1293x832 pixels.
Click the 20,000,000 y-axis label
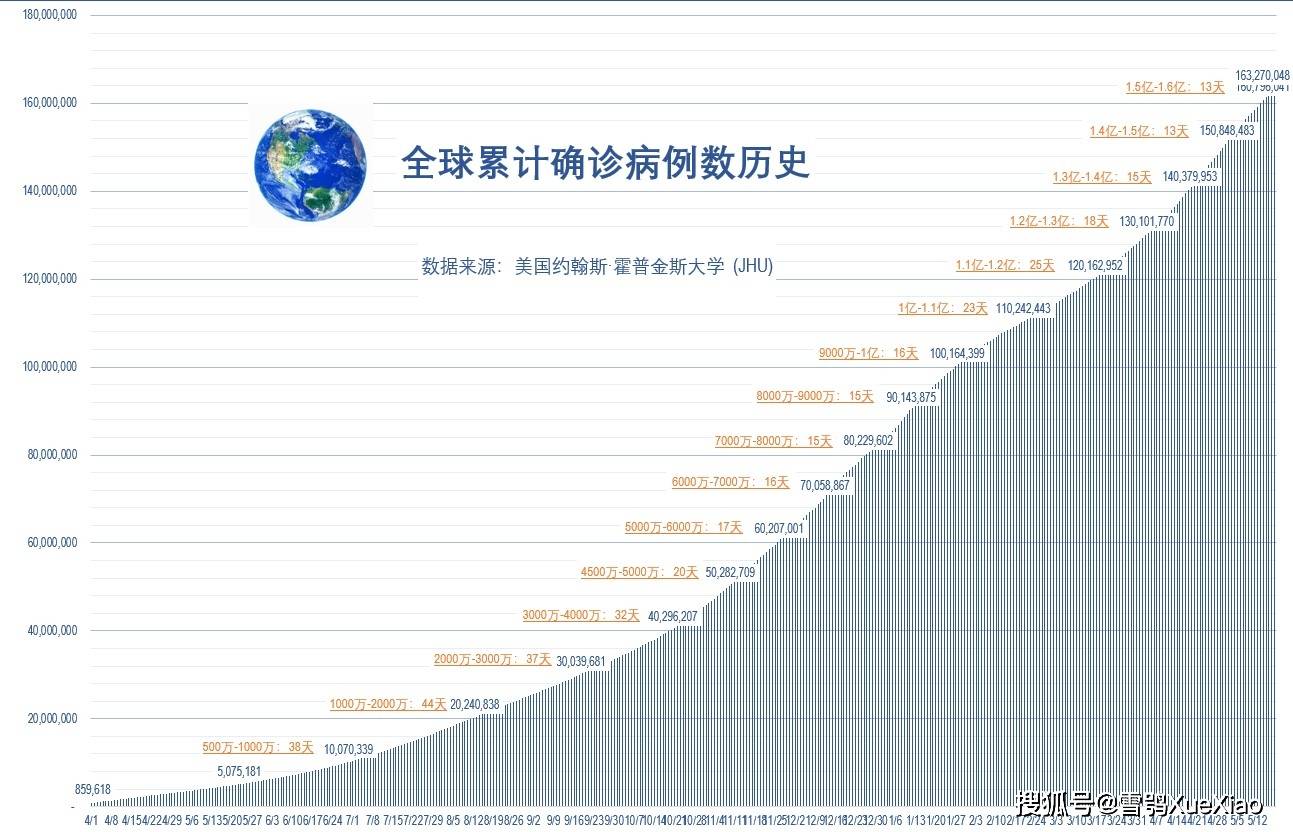click(52, 719)
